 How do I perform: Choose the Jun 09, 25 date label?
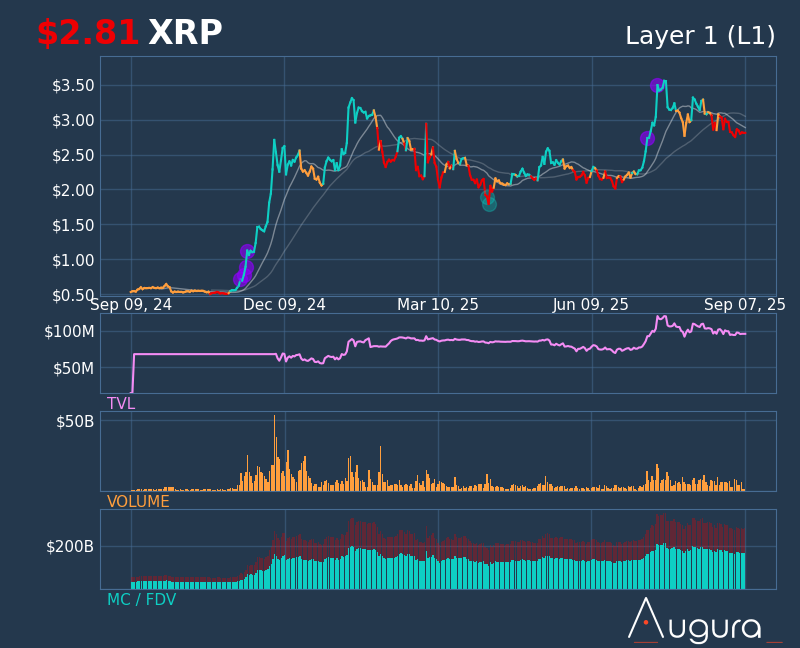(x=591, y=305)
